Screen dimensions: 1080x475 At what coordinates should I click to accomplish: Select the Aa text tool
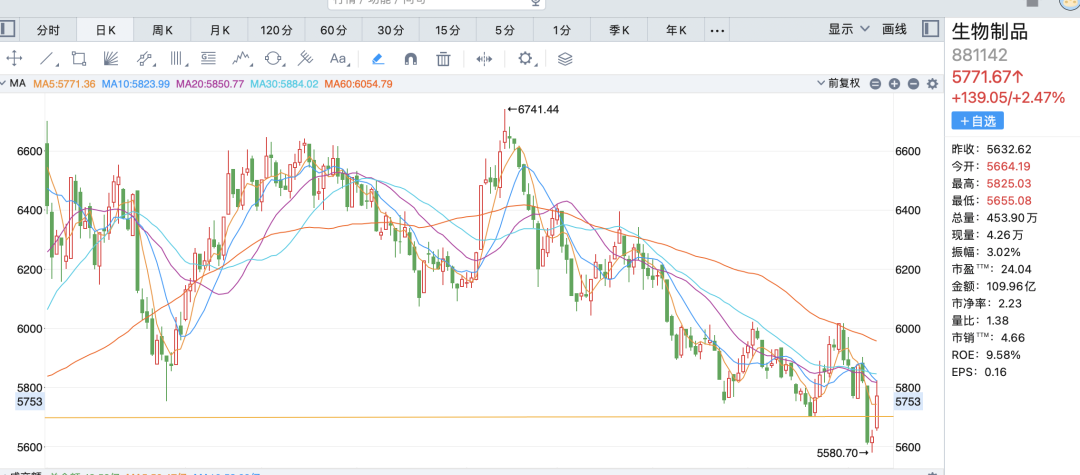tap(338, 59)
